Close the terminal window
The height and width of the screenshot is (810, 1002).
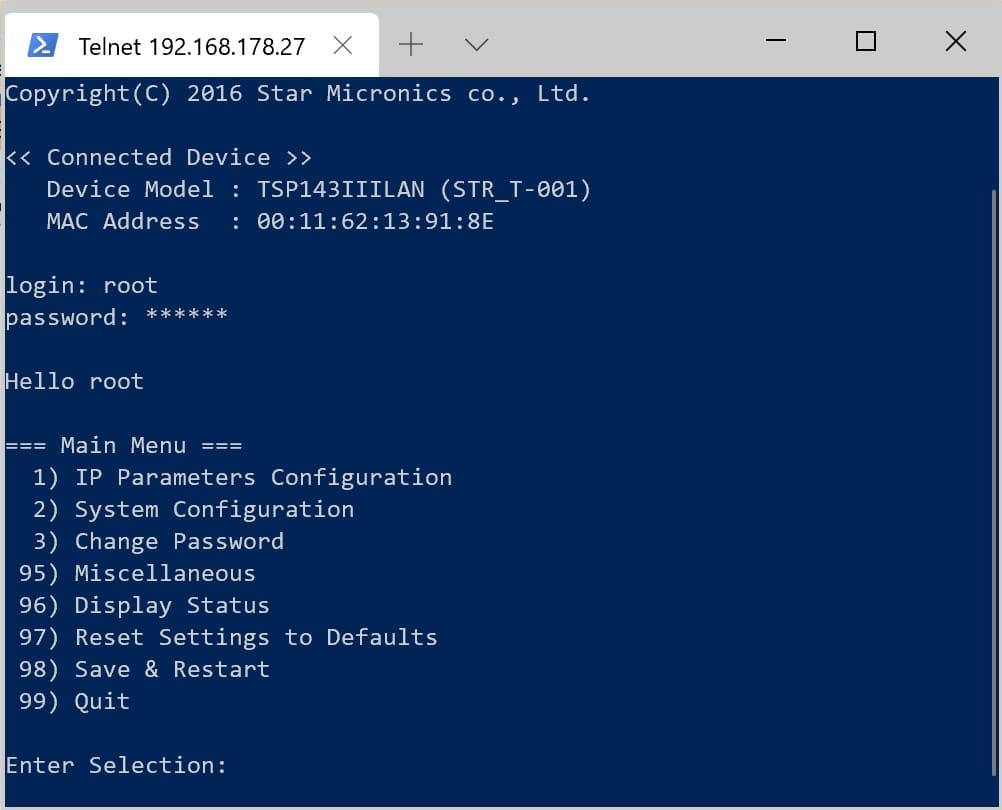point(955,41)
